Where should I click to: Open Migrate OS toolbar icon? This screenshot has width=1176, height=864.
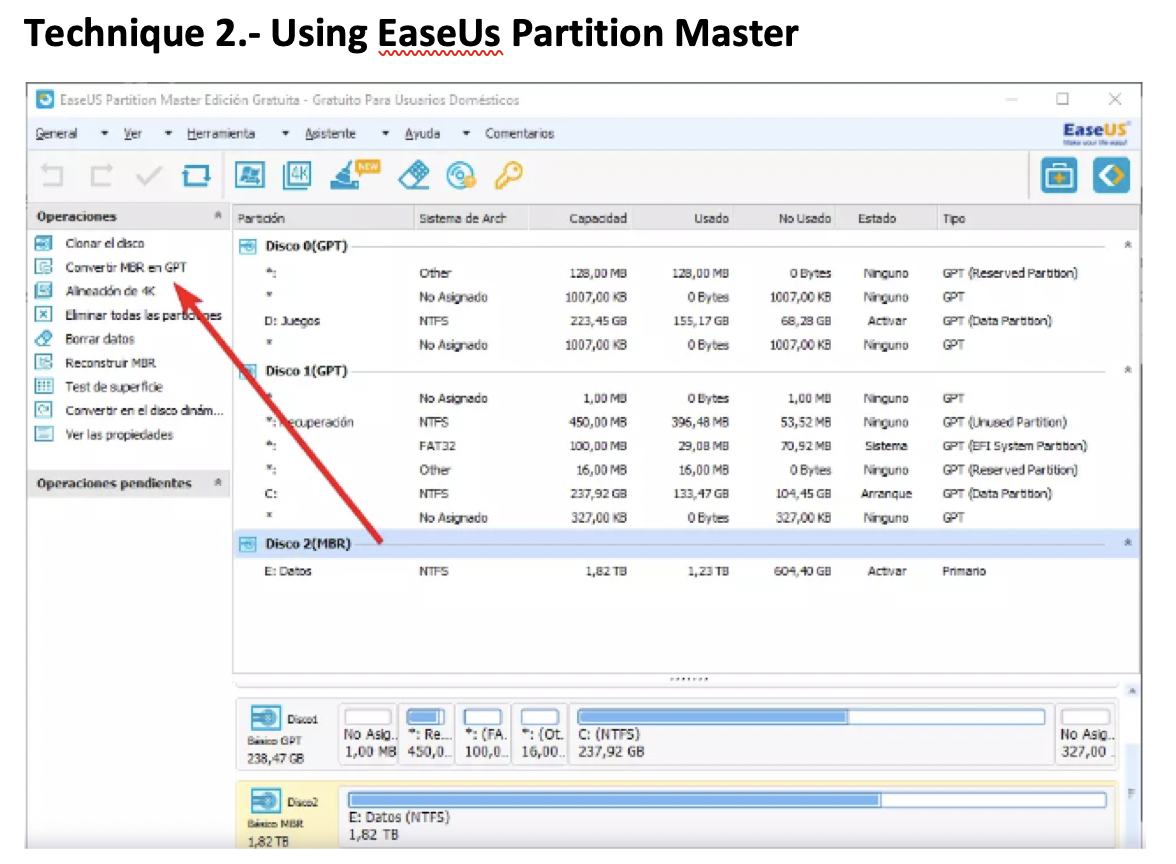point(250,176)
